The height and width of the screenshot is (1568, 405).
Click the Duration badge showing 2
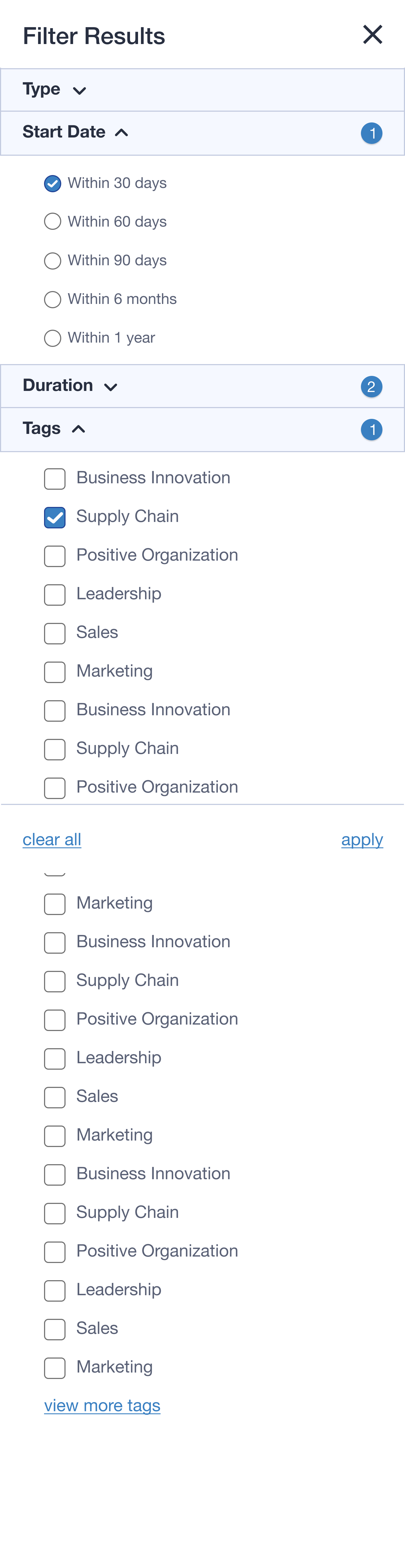coord(371,387)
